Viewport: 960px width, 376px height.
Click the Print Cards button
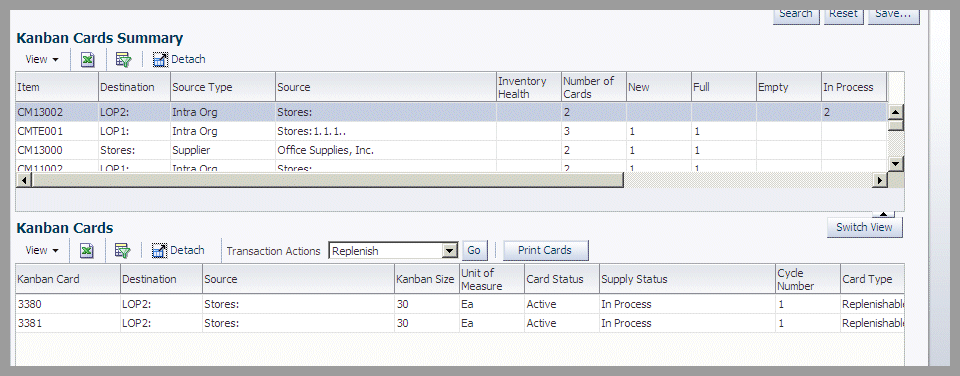pos(545,250)
